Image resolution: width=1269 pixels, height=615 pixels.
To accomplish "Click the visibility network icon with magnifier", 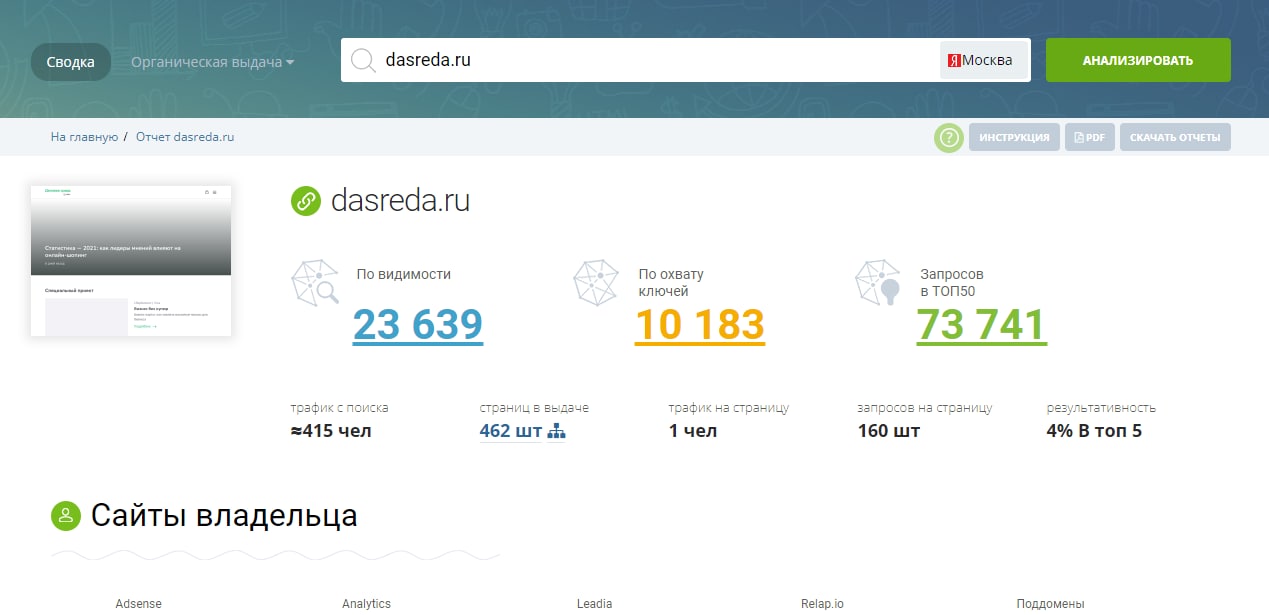I will tap(316, 283).
